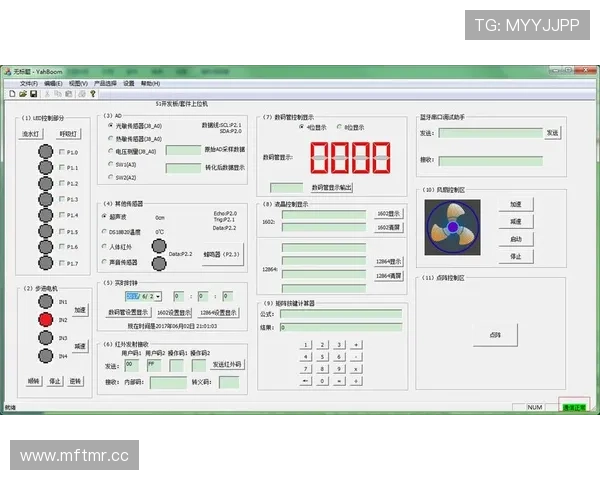
Task: Open the real-time clock date dropdown
Action: 158,296
